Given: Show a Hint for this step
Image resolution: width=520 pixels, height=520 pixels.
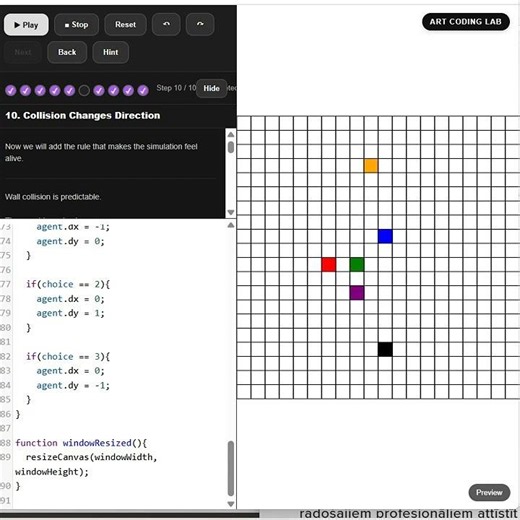Looking at the screenshot, I should coord(111,52).
